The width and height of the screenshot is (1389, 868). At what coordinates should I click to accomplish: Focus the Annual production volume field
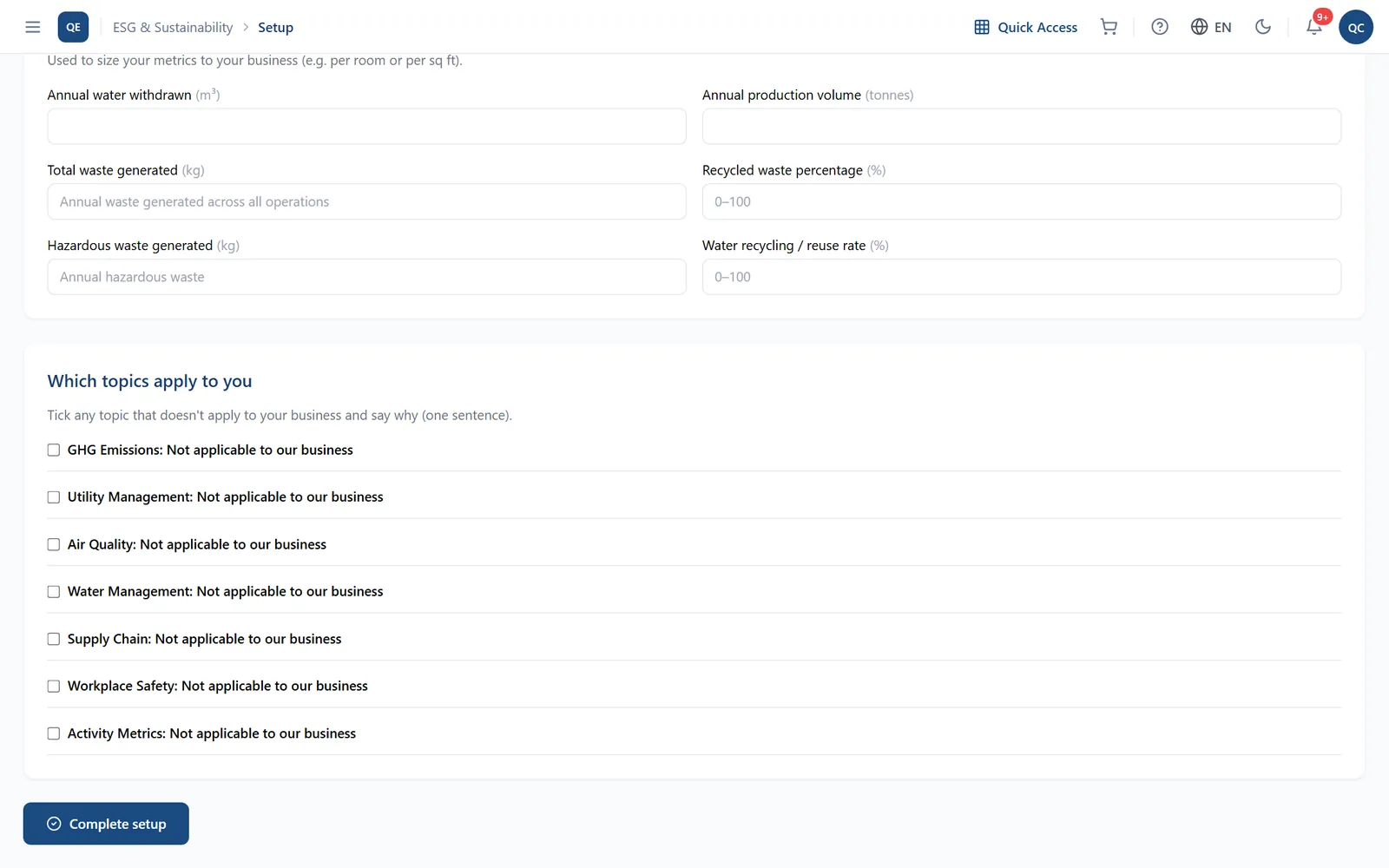tap(1022, 127)
